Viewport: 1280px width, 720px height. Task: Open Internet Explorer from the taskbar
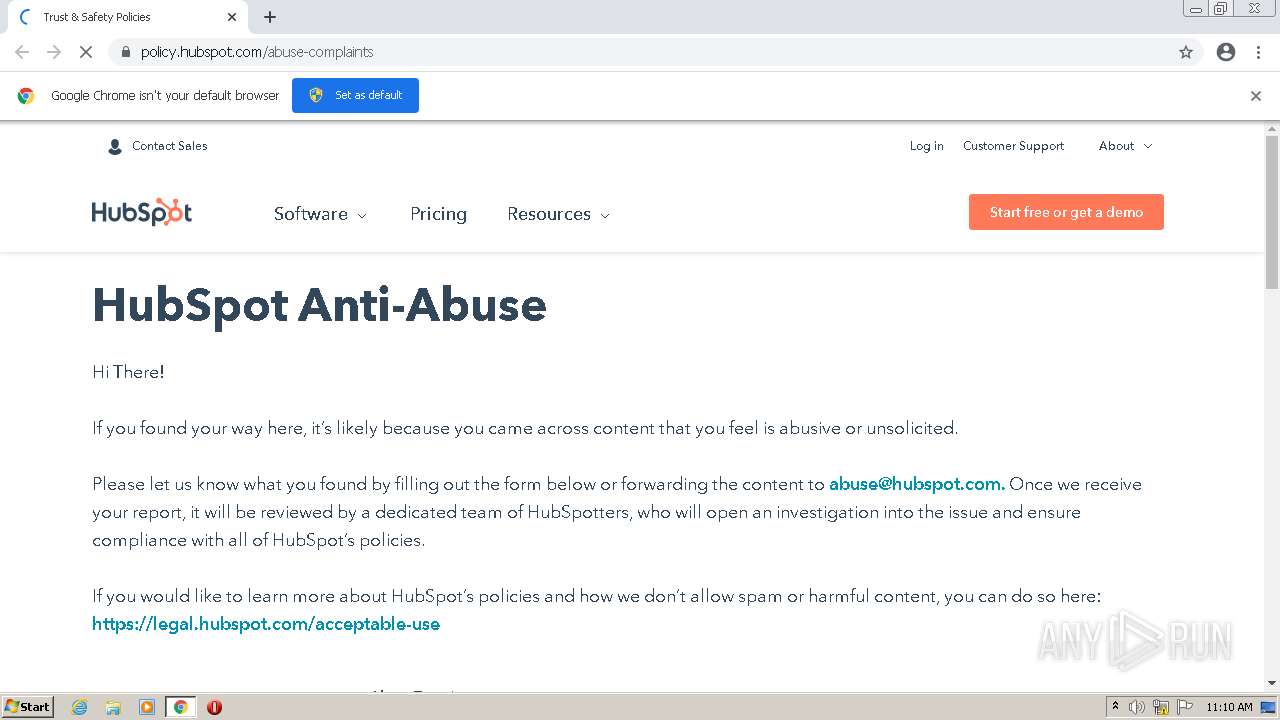click(80, 707)
